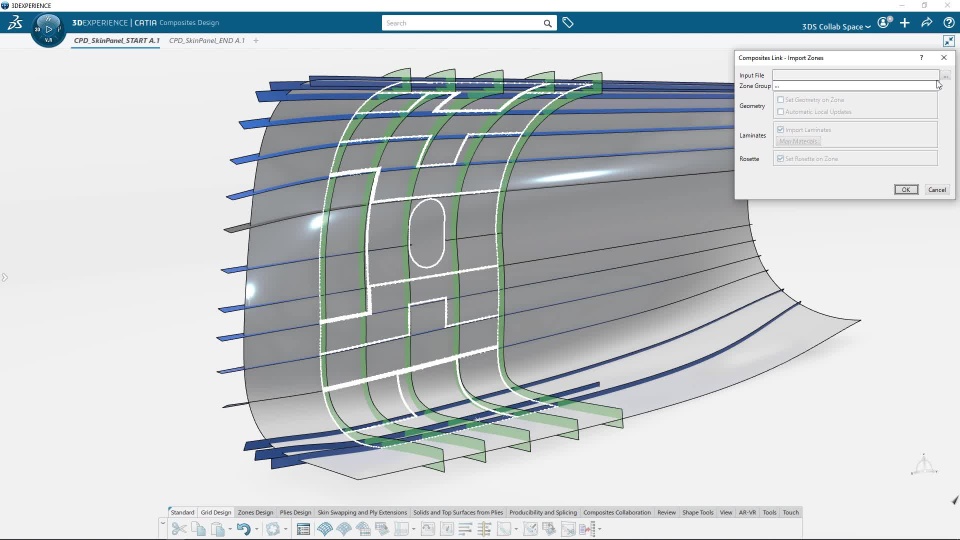Image resolution: width=960 pixels, height=540 pixels.
Task: Click the plus Add icon in top bar
Action: coord(905,23)
